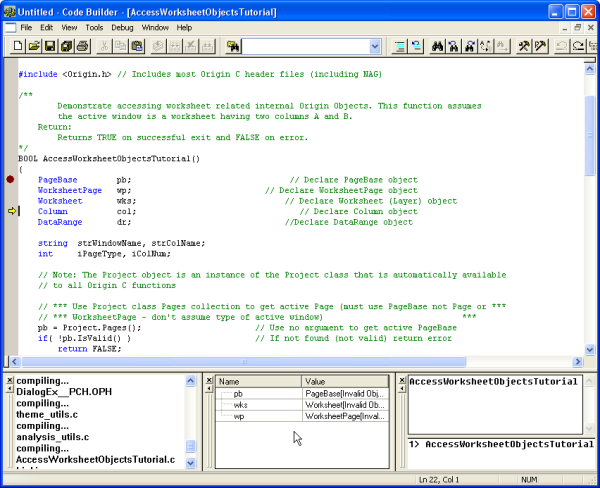Print the code using the printer icon

(x=81, y=46)
